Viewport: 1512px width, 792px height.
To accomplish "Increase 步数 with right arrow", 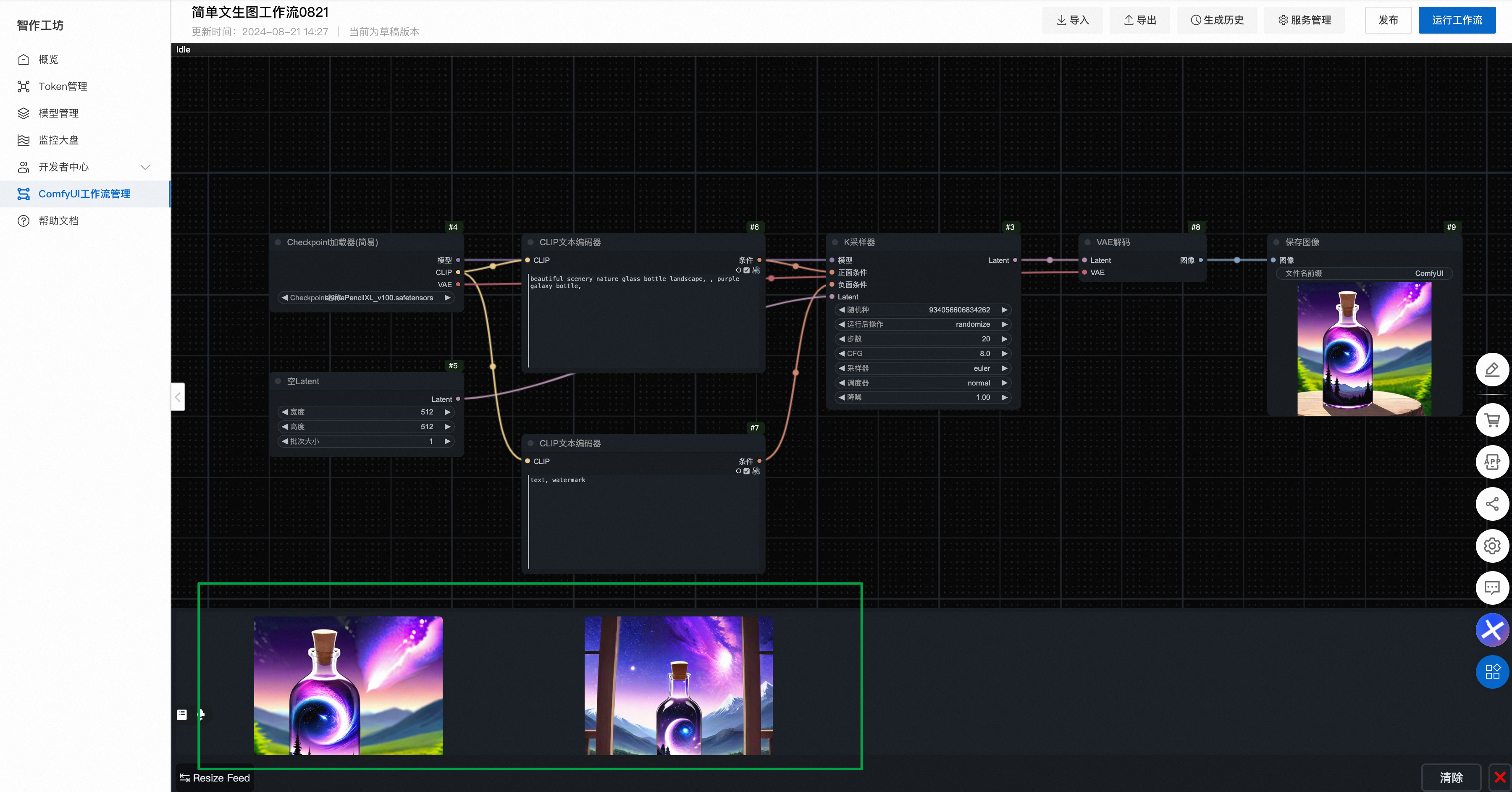I will [1004, 339].
